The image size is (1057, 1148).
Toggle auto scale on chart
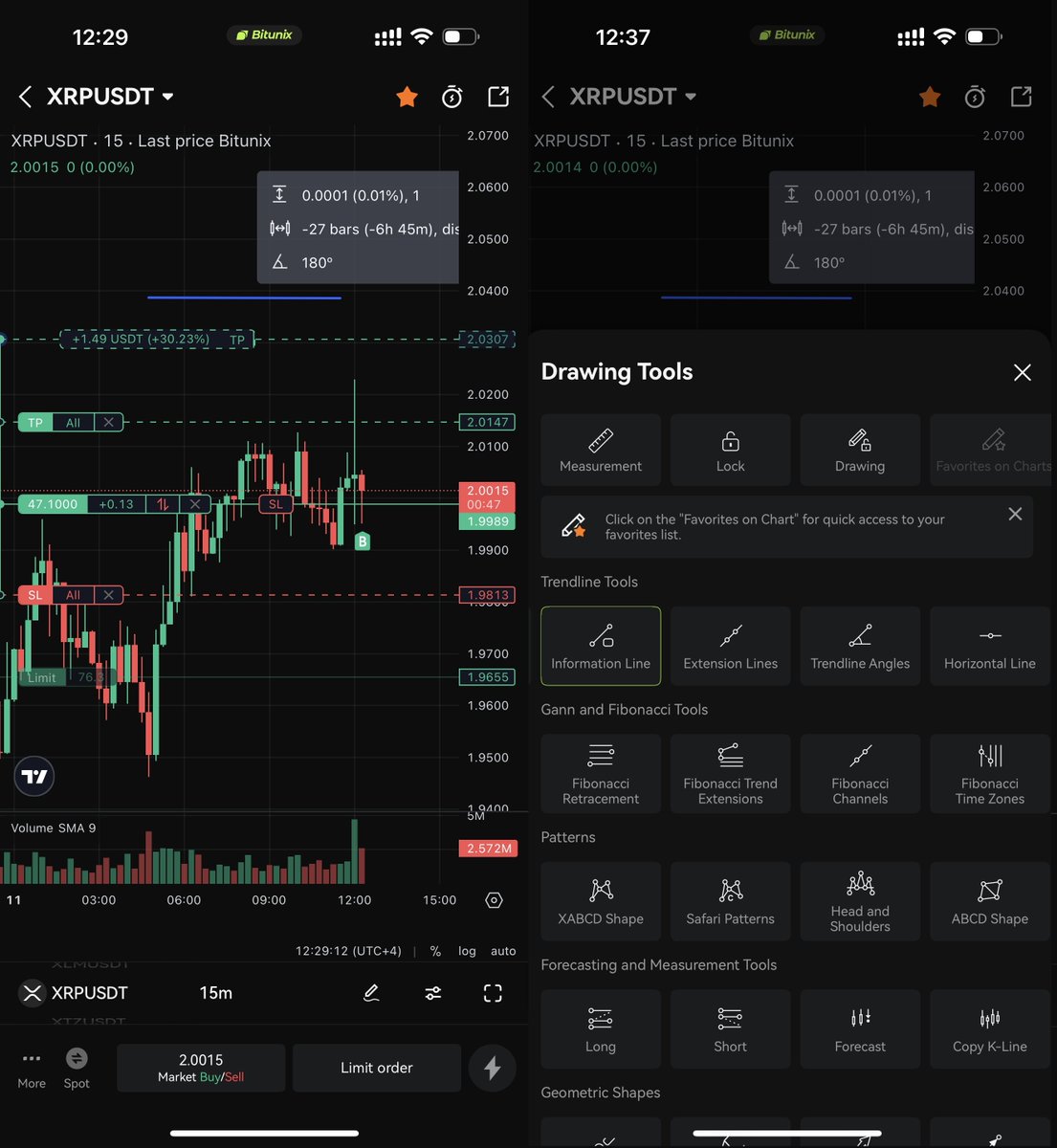(503, 951)
